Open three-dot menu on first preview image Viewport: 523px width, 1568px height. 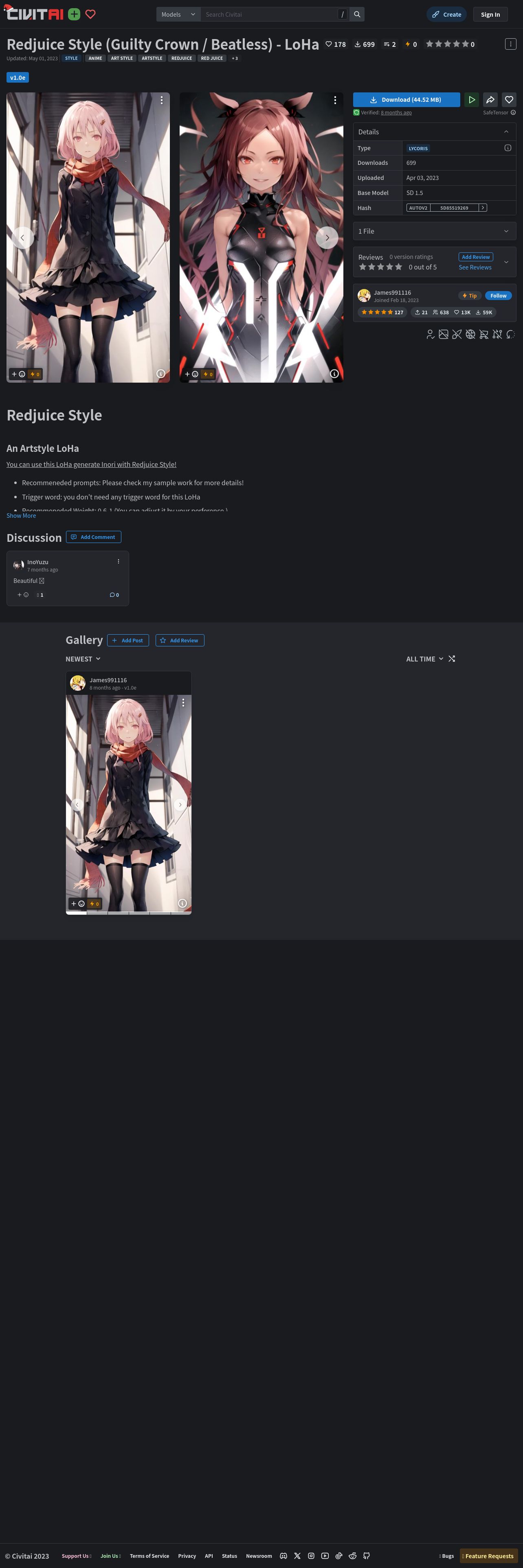click(161, 100)
